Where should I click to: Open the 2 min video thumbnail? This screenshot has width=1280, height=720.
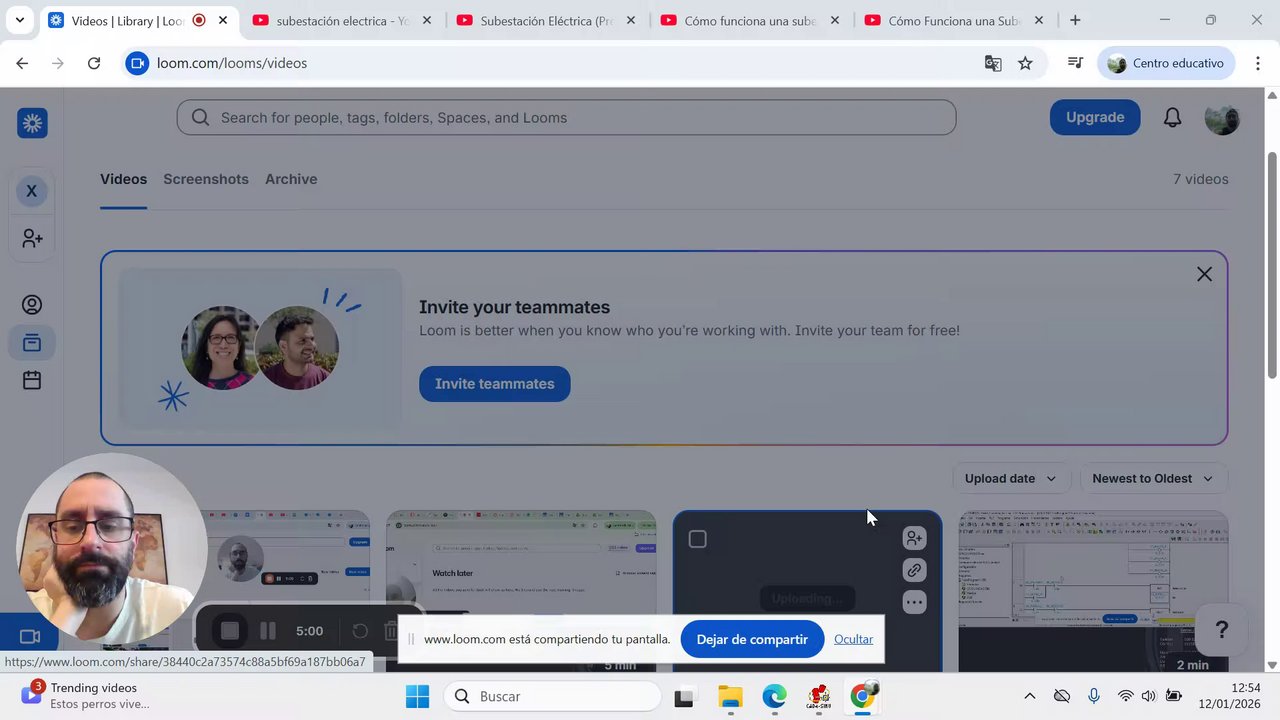coord(1093,591)
